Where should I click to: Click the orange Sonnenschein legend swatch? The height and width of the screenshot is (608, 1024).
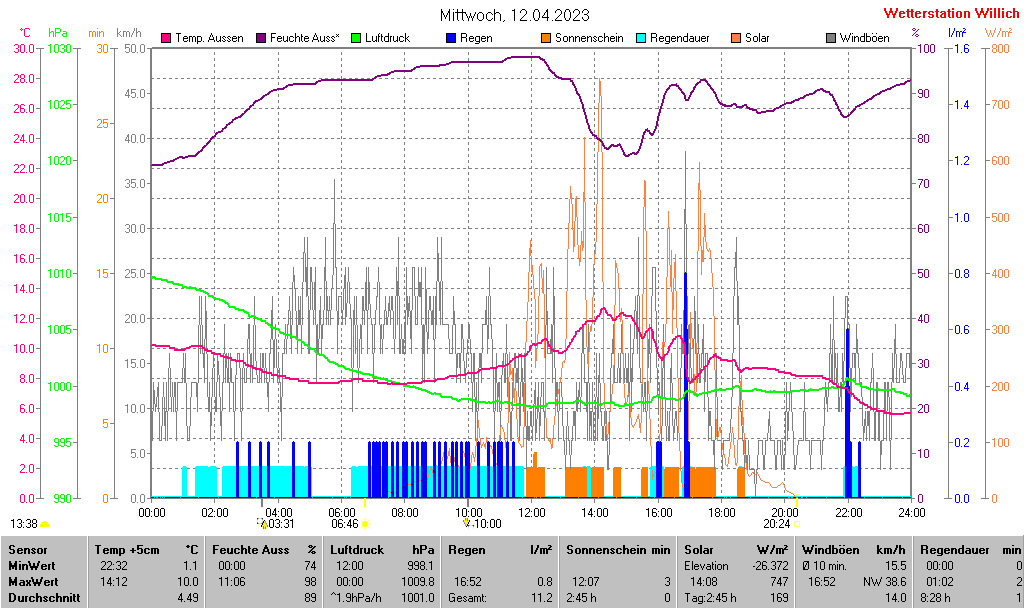pos(546,38)
